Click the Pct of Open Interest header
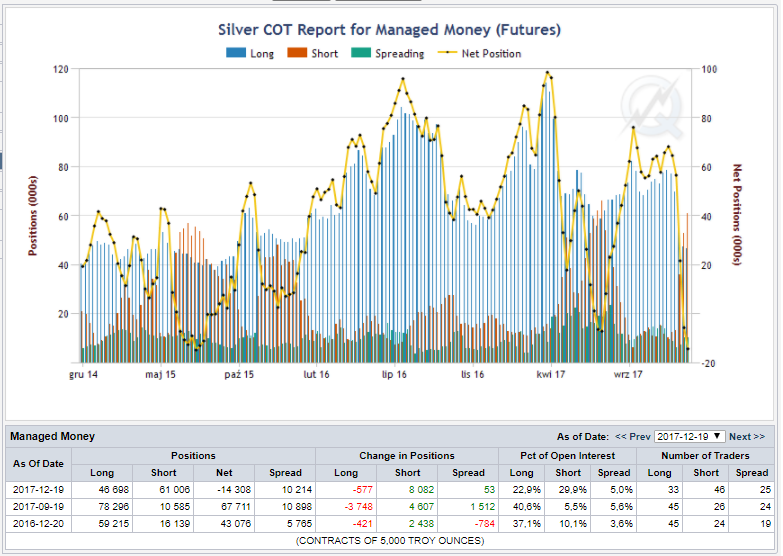 click(x=567, y=456)
